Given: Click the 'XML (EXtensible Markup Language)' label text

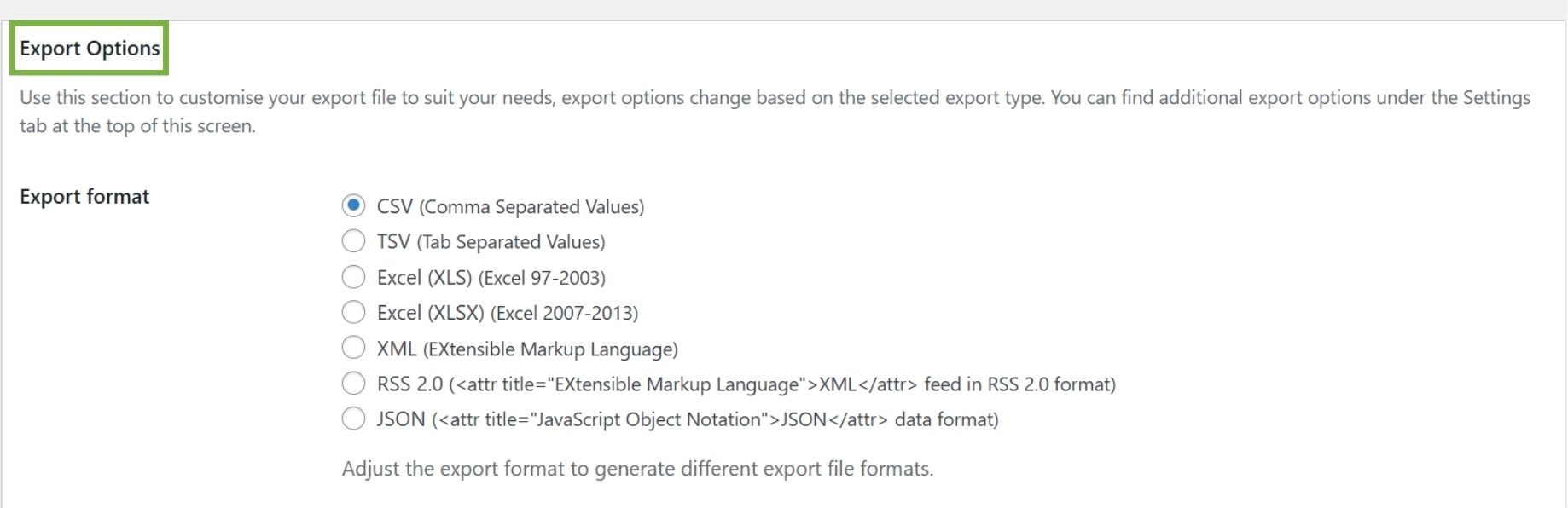Looking at the screenshot, I should 527,349.
